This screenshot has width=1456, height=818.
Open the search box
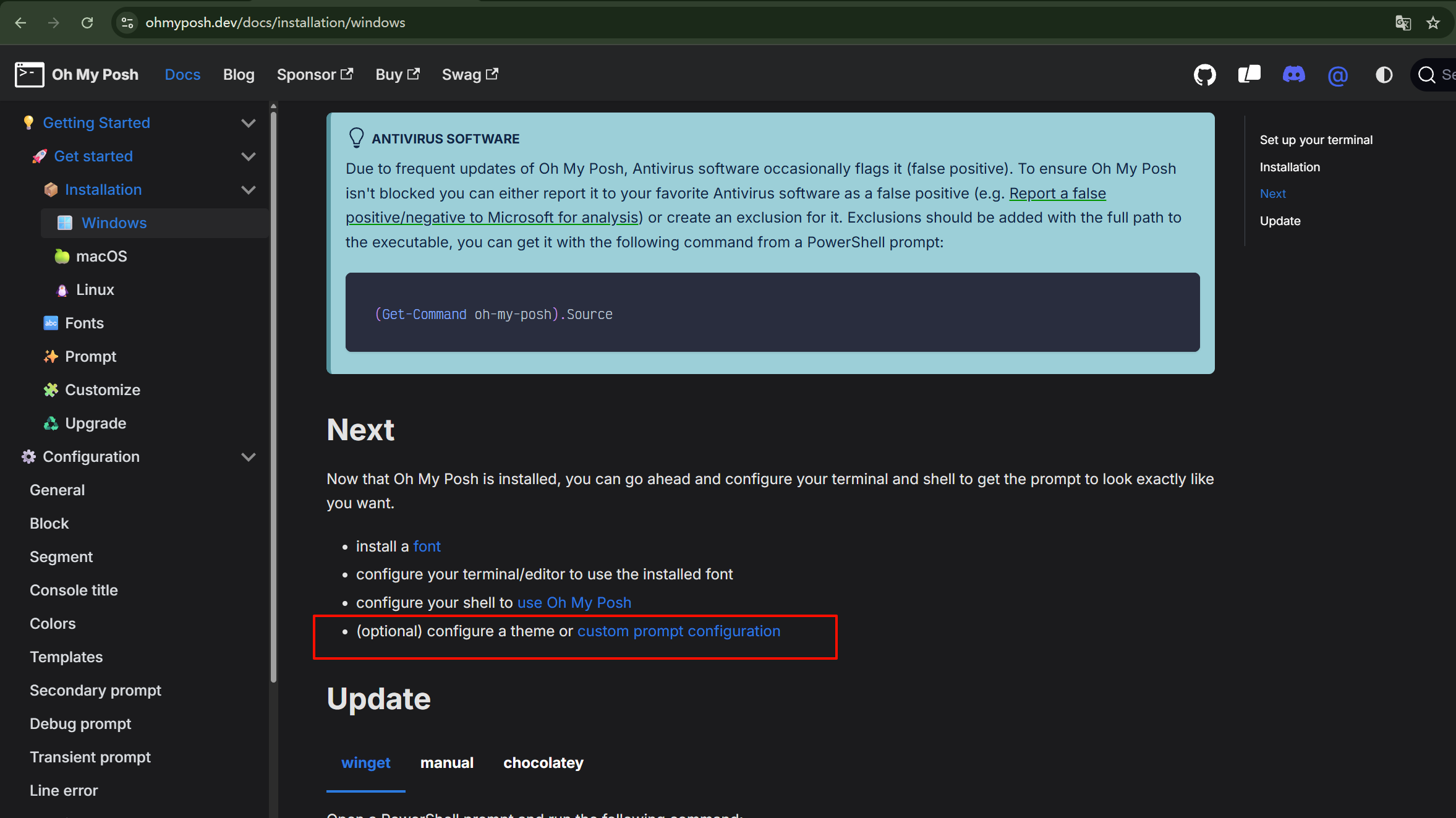point(1434,75)
